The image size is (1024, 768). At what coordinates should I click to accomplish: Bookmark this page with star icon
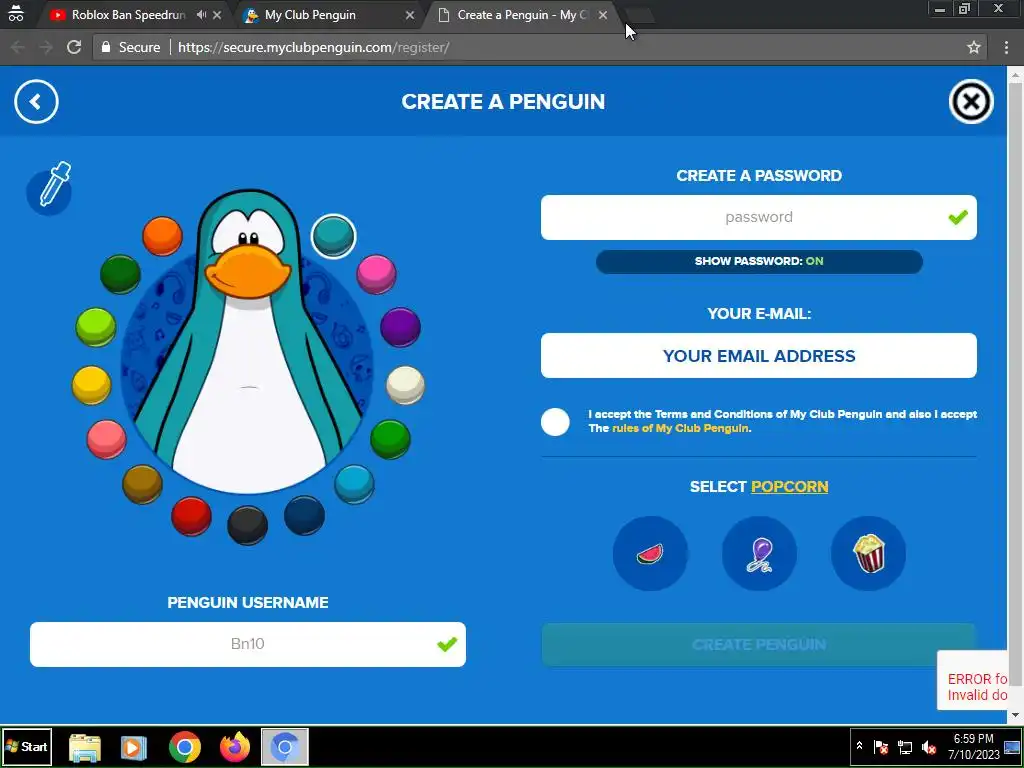coord(974,47)
